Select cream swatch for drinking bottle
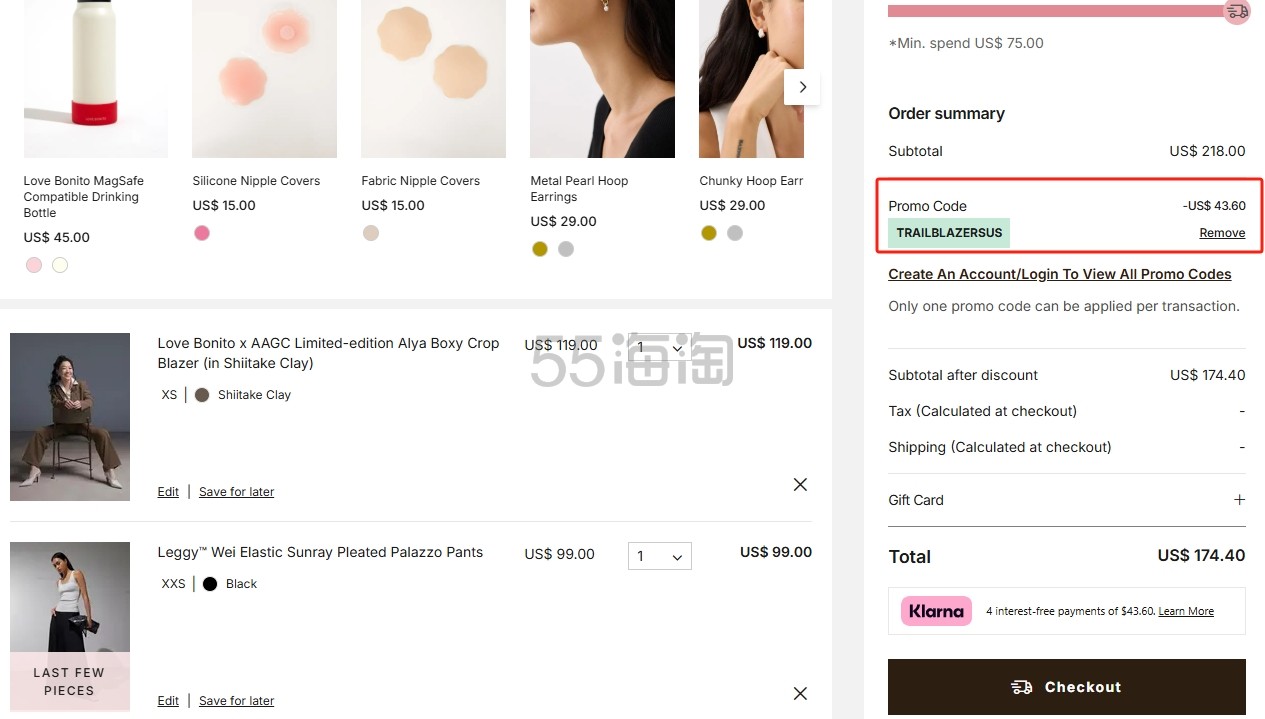The width and height of the screenshot is (1265, 719). 60,265
